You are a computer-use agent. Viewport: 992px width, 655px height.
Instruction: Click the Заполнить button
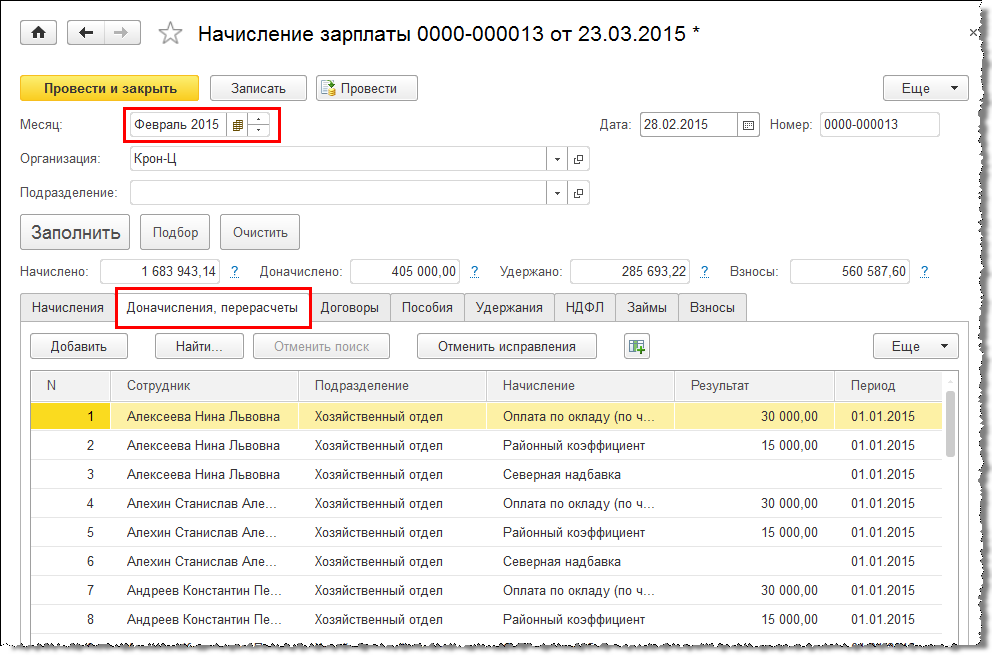[75, 232]
